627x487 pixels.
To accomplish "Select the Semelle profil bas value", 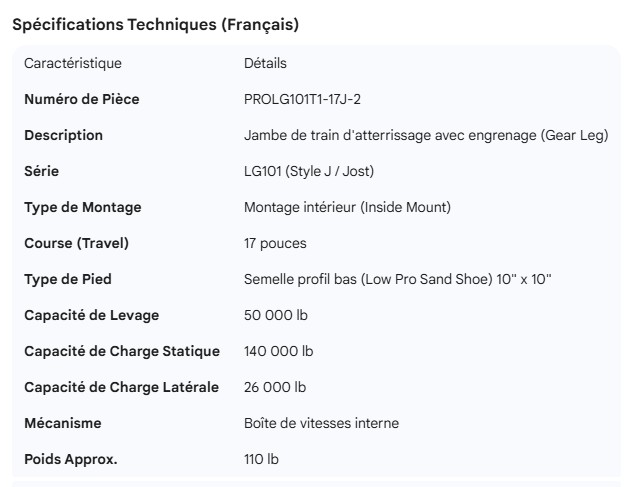I will pos(398,279).
